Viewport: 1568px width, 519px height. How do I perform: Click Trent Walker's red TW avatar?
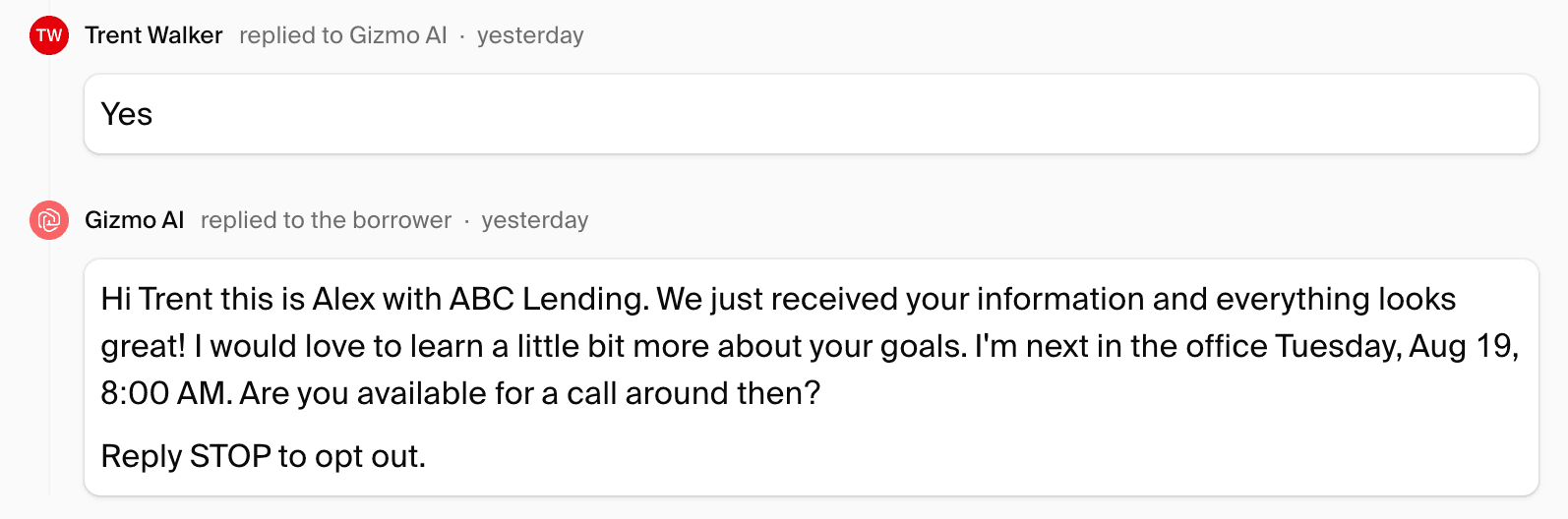click(x=49, y=35)
